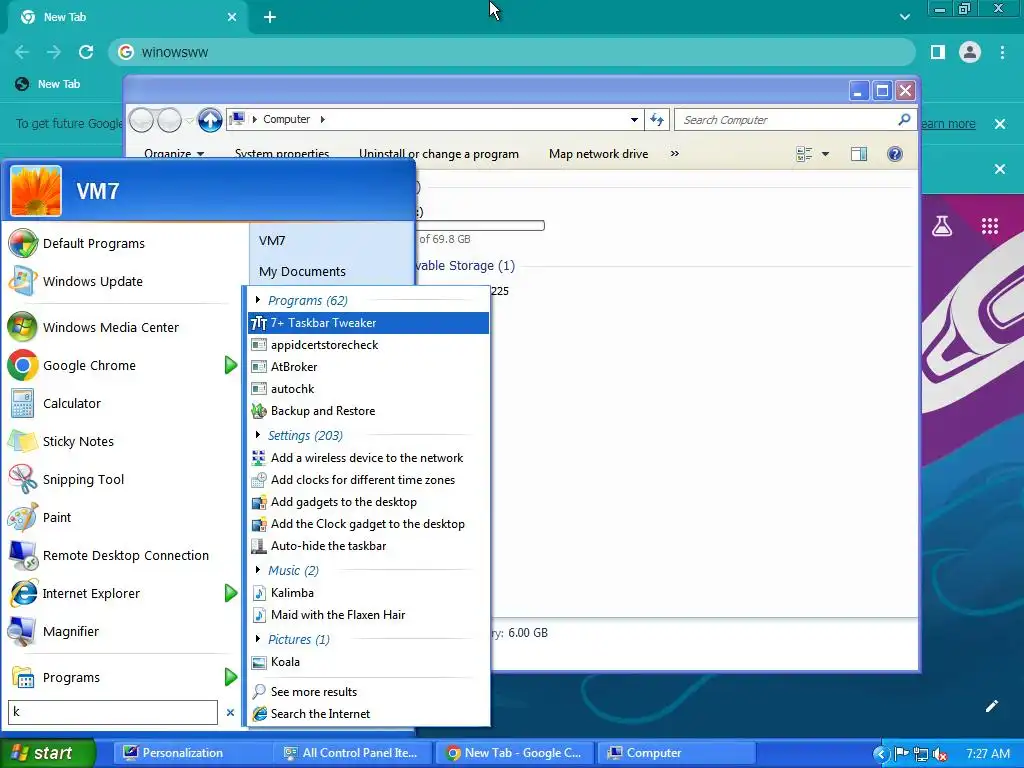Open Windows Media Center
Screen dimensions: 1024x768
pos(121,327)
